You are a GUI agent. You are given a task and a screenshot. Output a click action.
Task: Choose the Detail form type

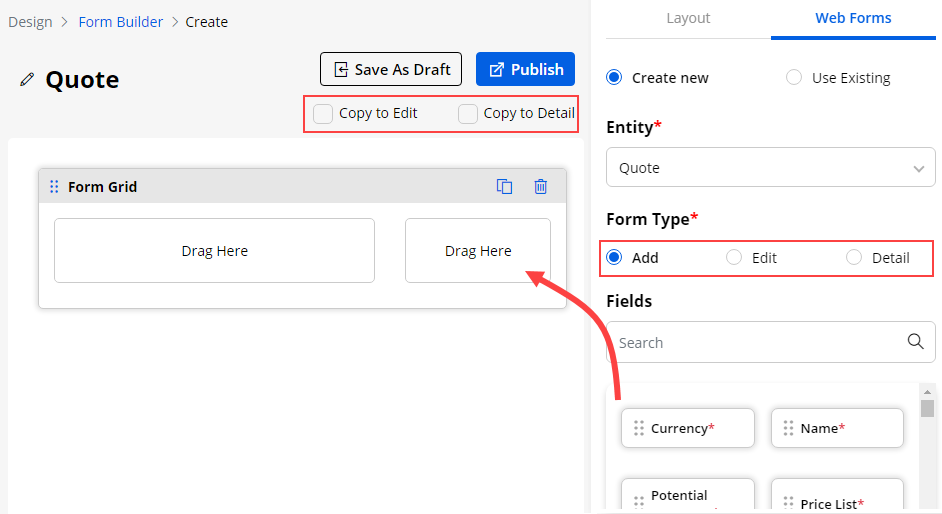[x=854, y=258]
